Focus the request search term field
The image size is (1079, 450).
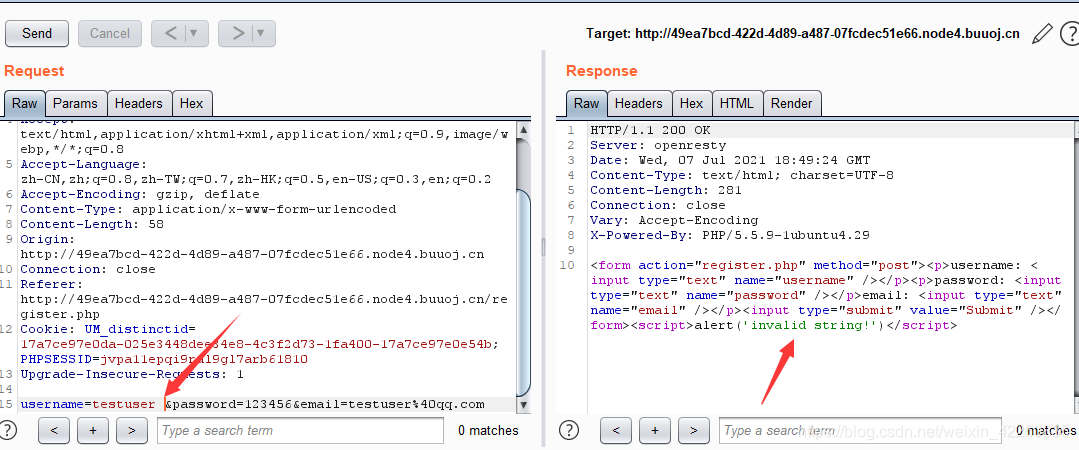[x=300, y=431]
